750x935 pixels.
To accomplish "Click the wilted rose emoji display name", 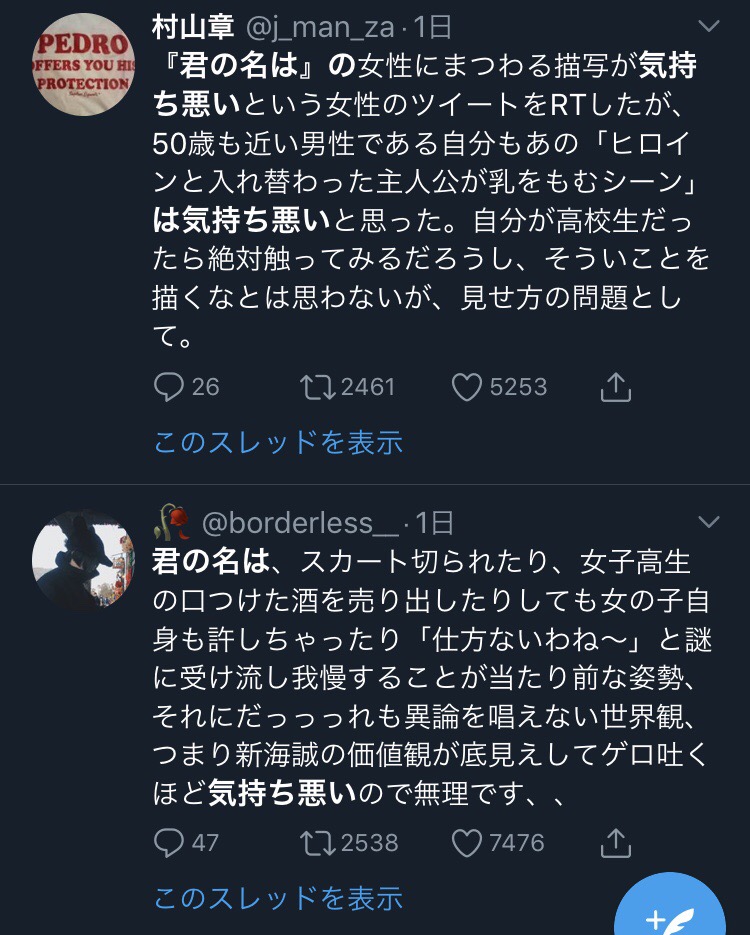I will tap(172, 522).
